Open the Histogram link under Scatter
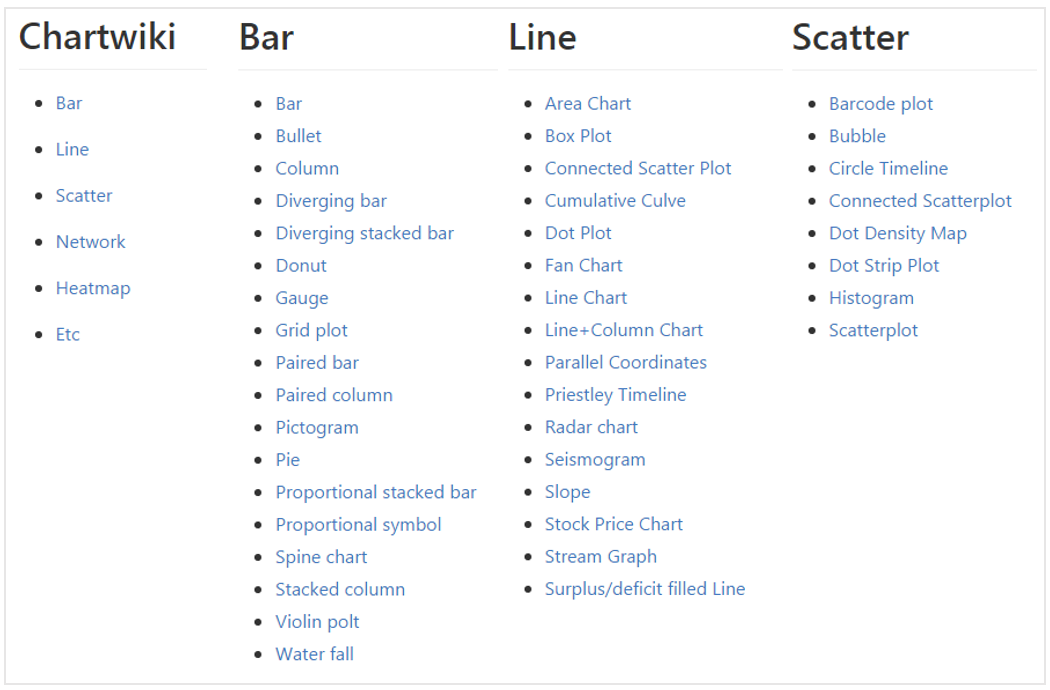Screen dimensions: 1050x690 click(871, 299)
